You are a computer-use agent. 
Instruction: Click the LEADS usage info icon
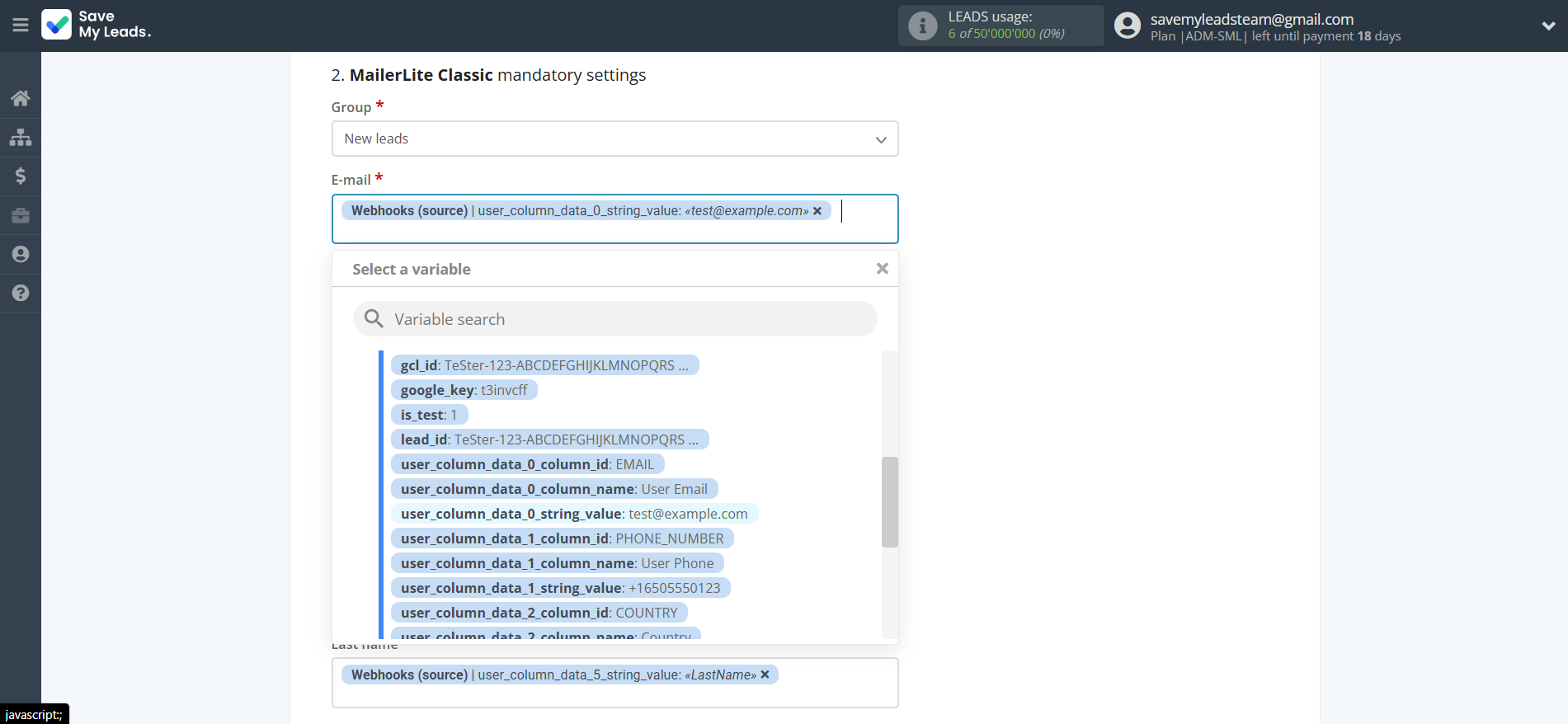[922, 26]
